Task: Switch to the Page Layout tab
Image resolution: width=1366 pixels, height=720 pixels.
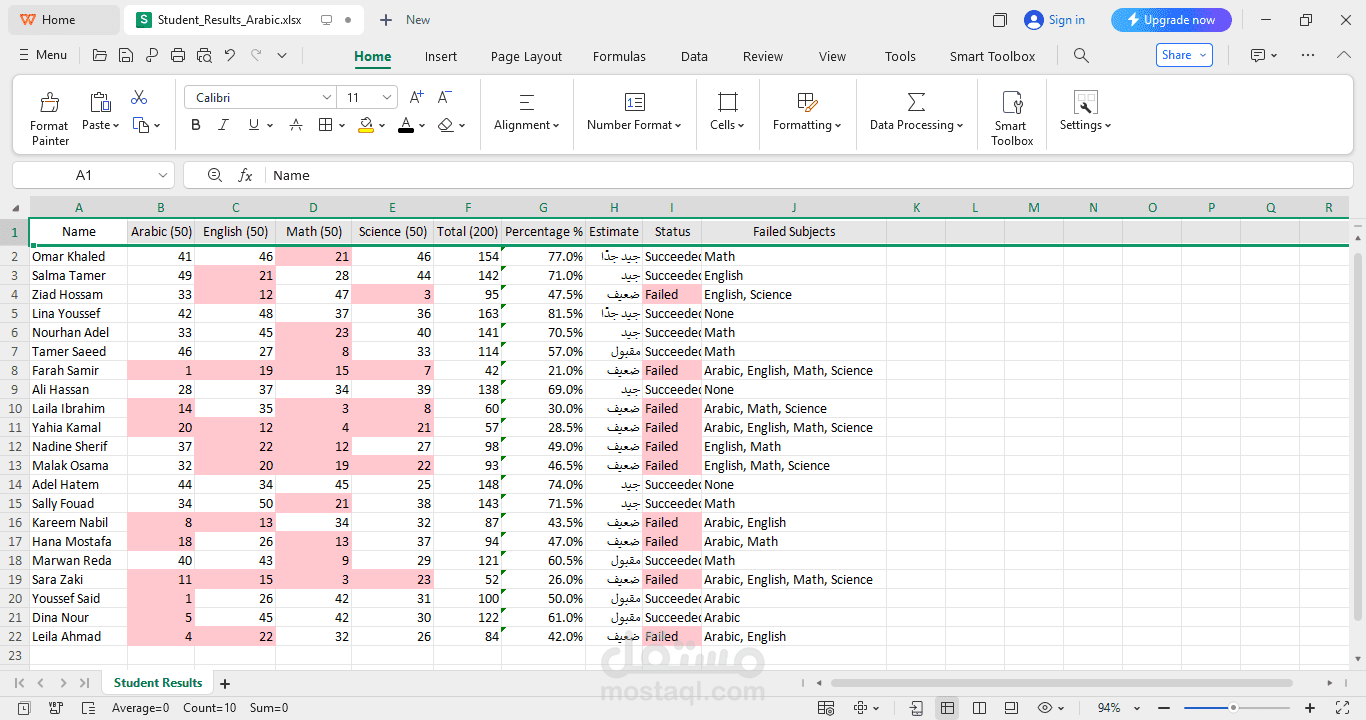Action: (526, 57)
